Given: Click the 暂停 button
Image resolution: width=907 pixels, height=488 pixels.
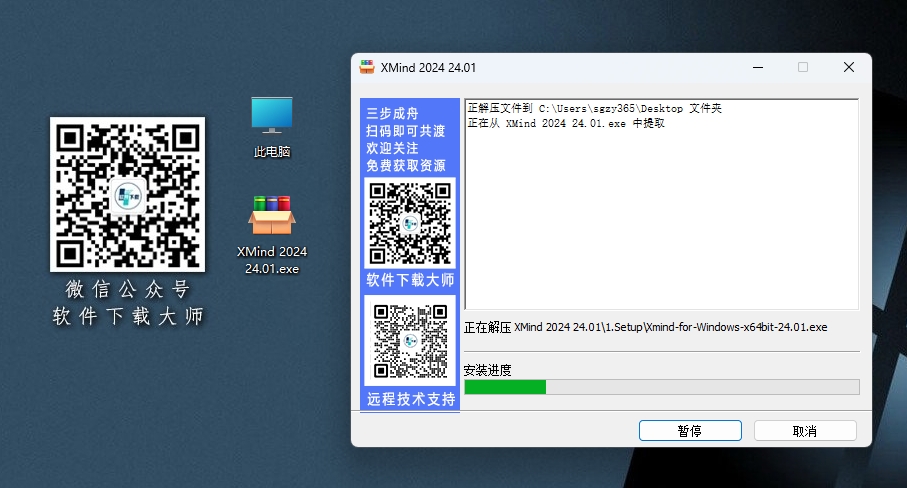Looking at the screenshot, I should point(690,431).
